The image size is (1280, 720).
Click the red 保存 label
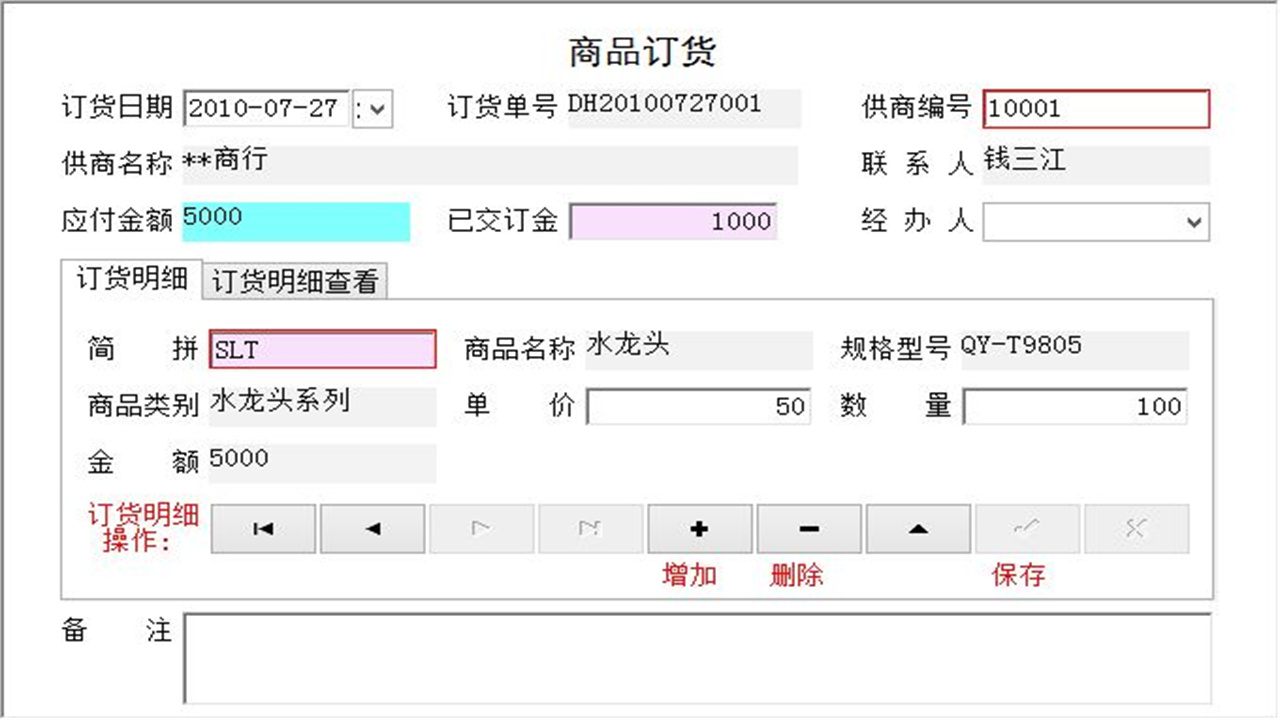tap(1018, 575)
